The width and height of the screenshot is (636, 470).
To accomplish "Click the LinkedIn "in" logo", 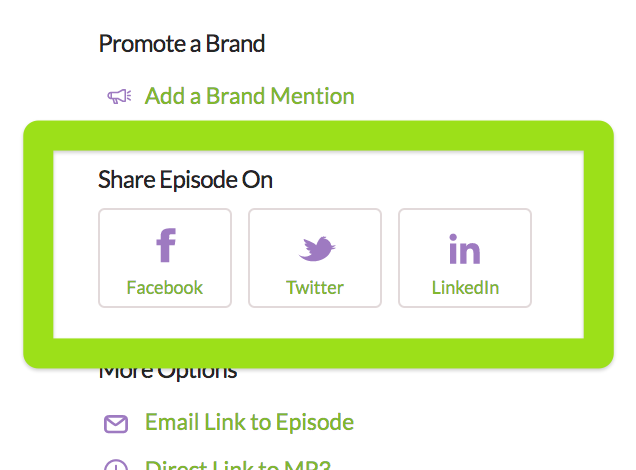I will [x=465, y=248].
